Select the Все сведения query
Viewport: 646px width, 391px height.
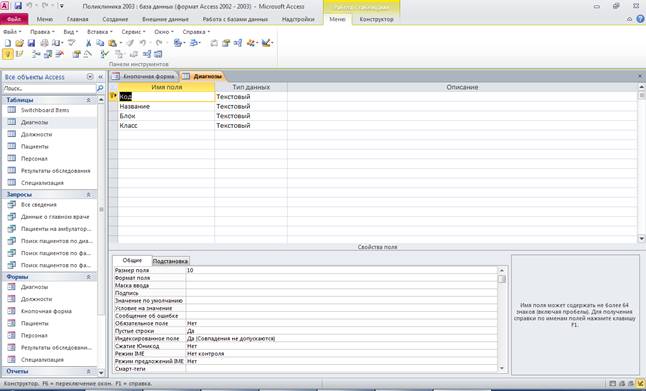39,205
